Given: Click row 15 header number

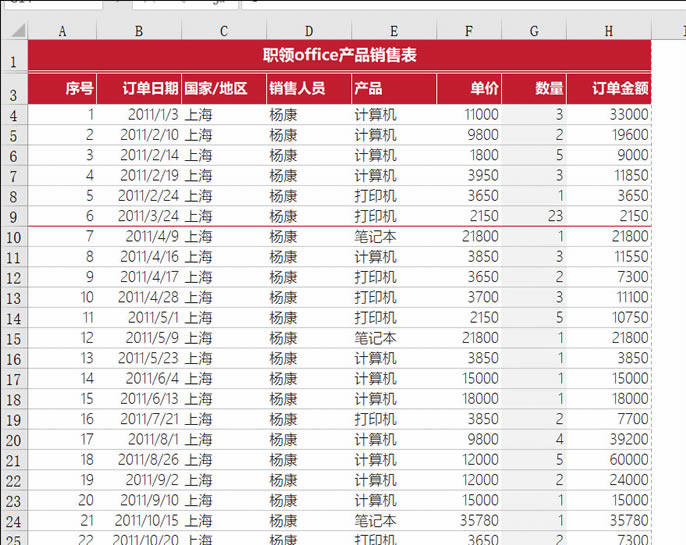Looking at the screenshot, I should click(13, 339).
